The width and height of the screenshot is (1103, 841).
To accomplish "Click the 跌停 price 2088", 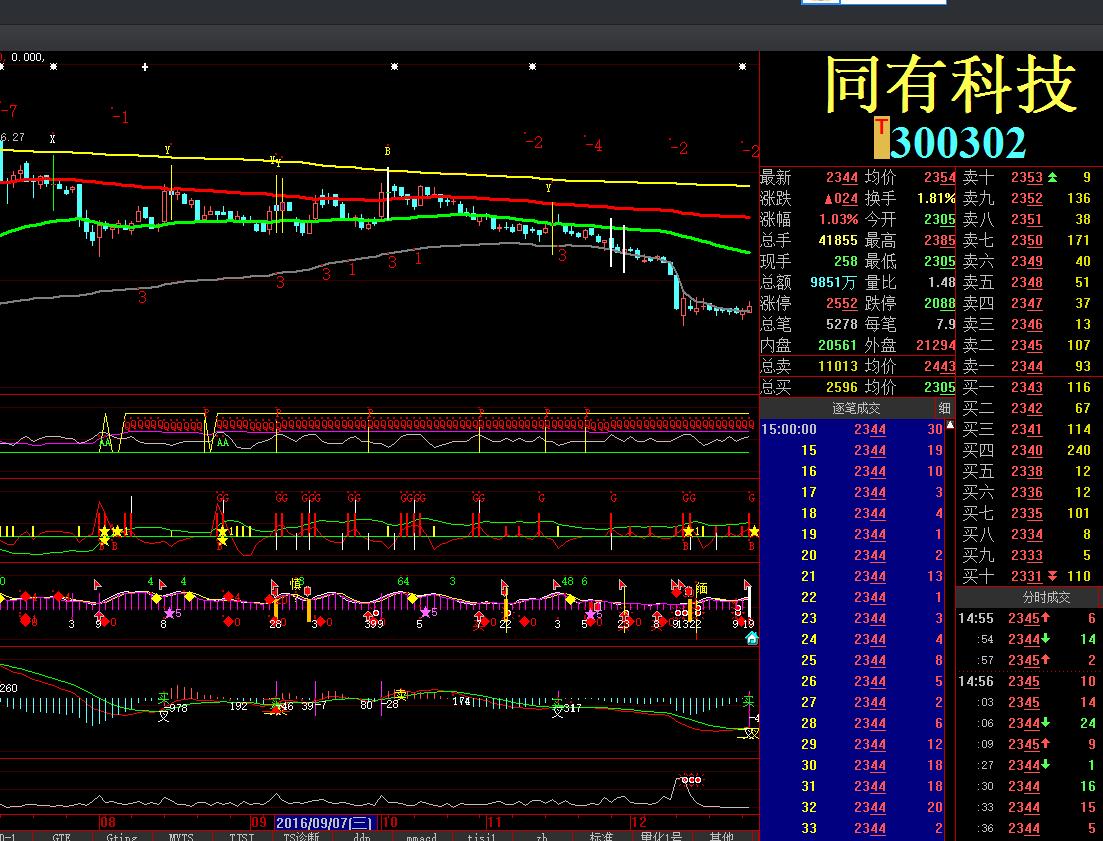I will click(x=940, y=304).
